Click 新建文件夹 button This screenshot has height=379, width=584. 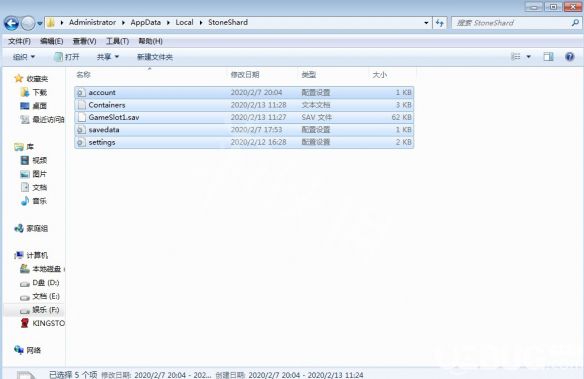[x=155, y=57]
